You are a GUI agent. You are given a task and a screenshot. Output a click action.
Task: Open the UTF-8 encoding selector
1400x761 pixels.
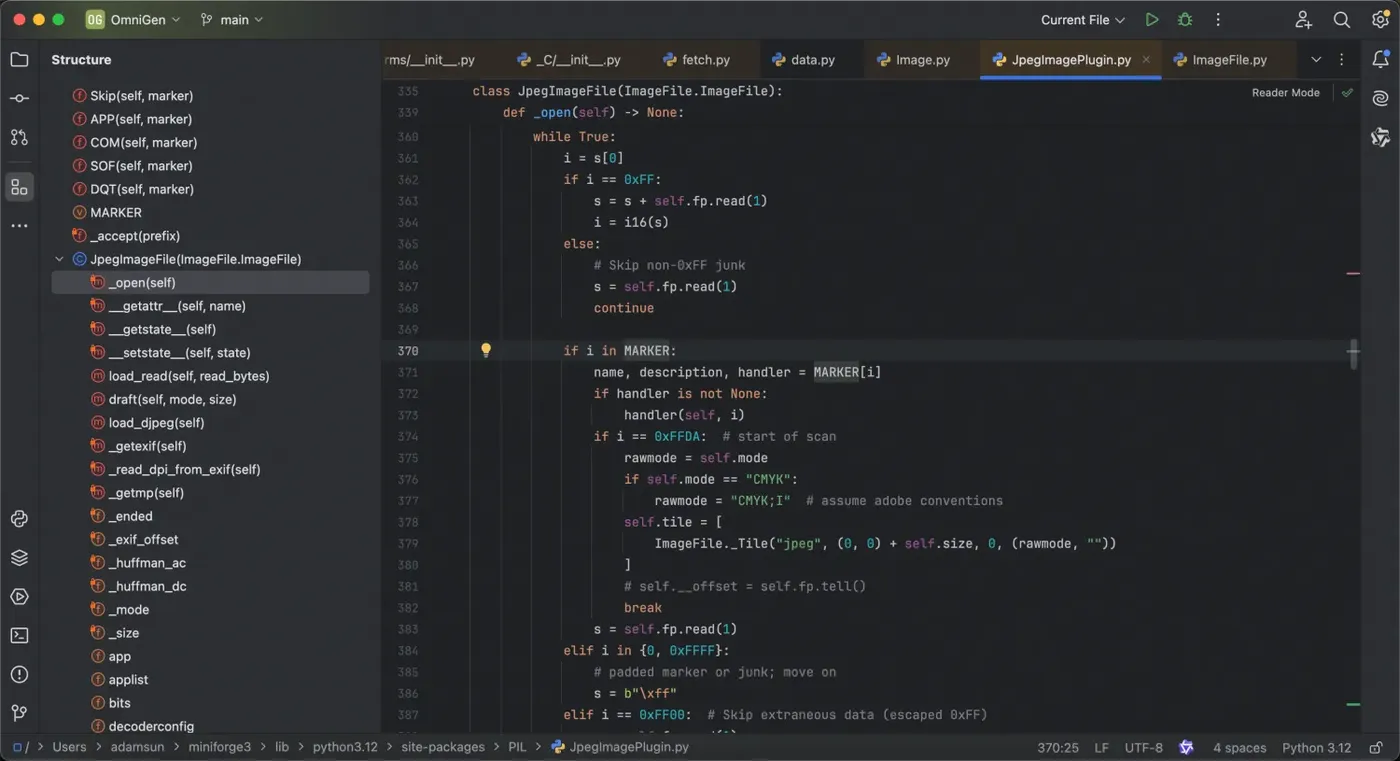[x=1144, y=747]
